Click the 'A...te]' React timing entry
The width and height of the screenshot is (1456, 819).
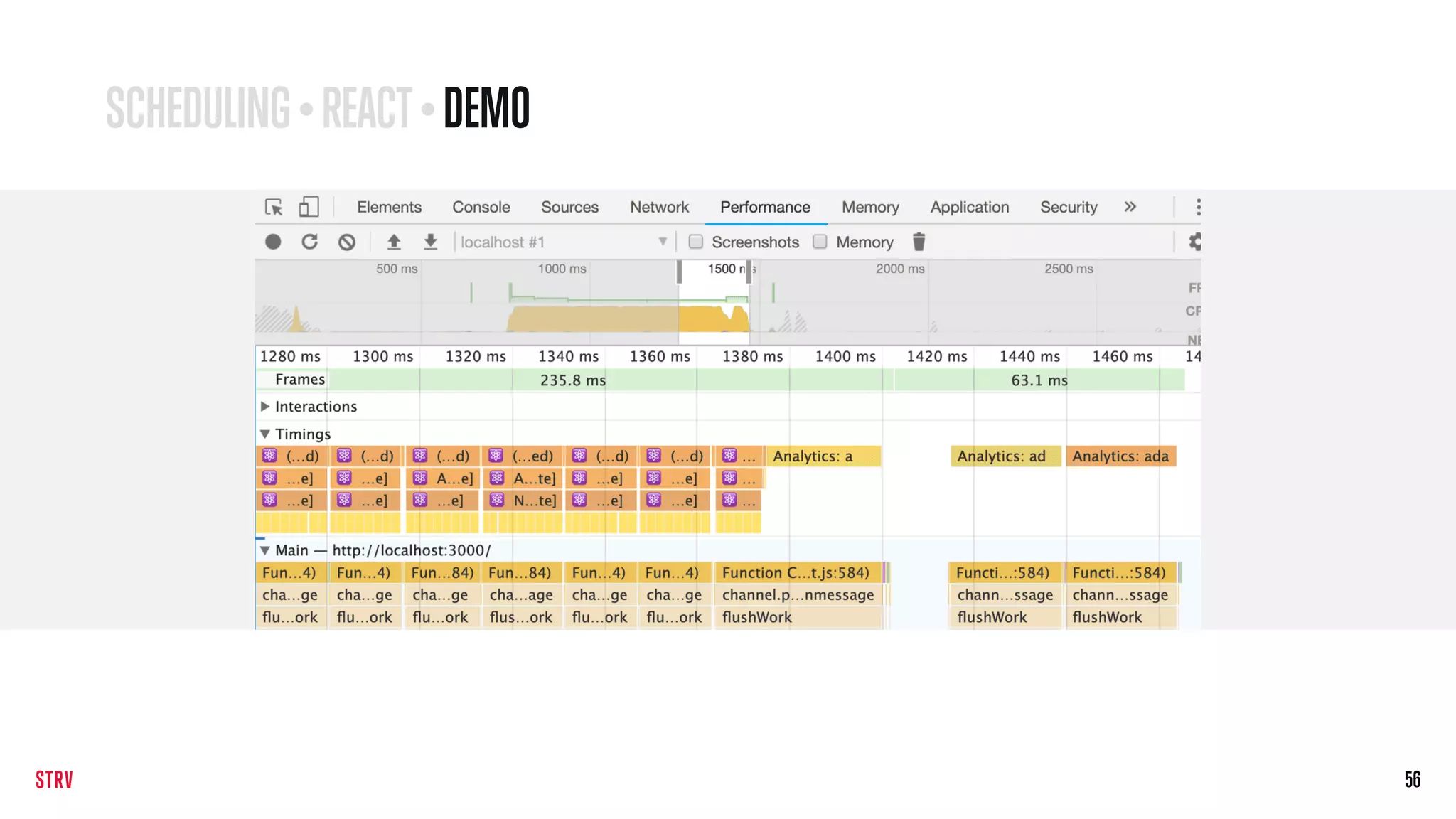click(522, 478)
